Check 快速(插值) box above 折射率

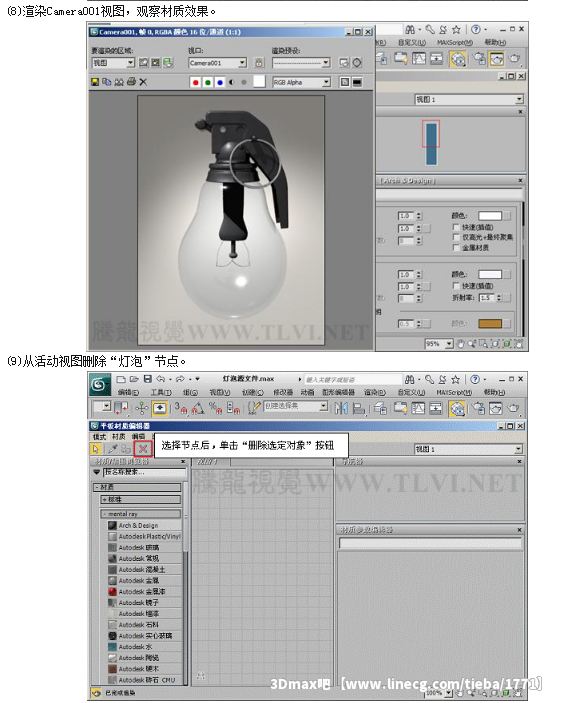(456, 286)
